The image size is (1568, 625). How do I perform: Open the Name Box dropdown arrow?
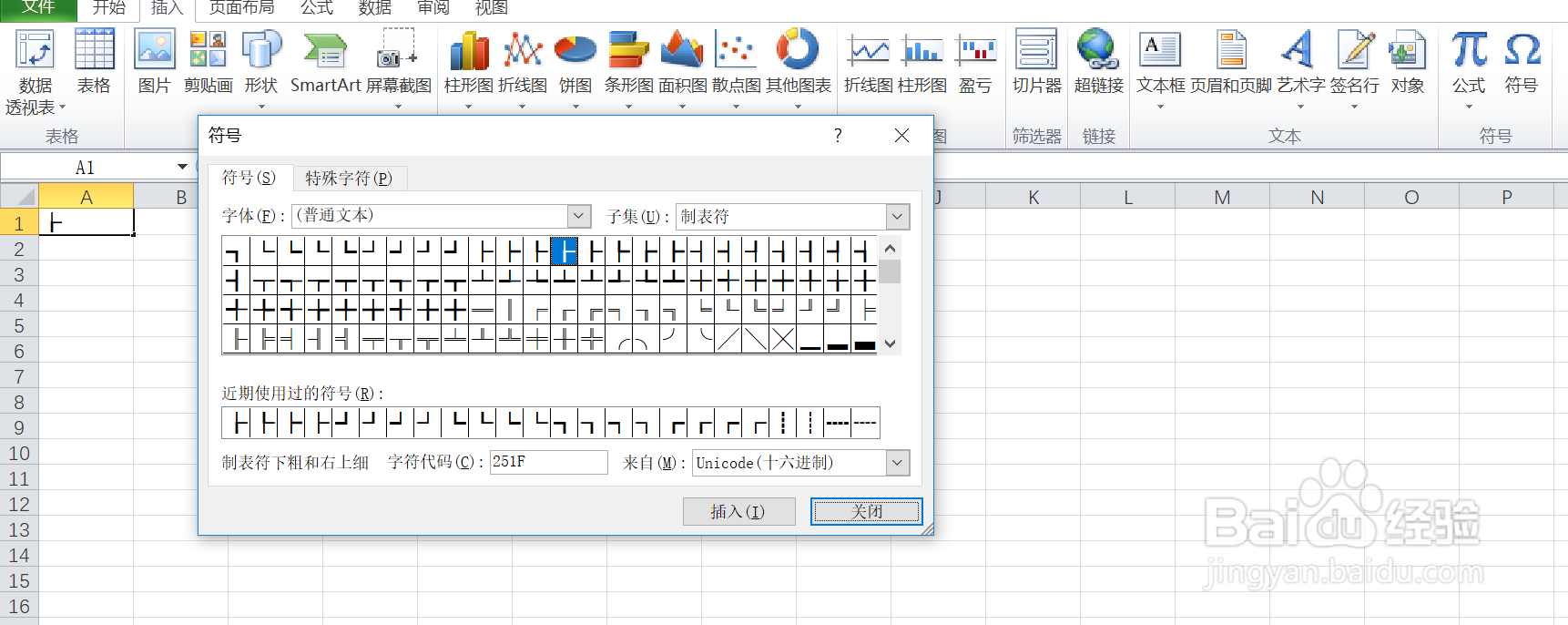click(182, 167)
